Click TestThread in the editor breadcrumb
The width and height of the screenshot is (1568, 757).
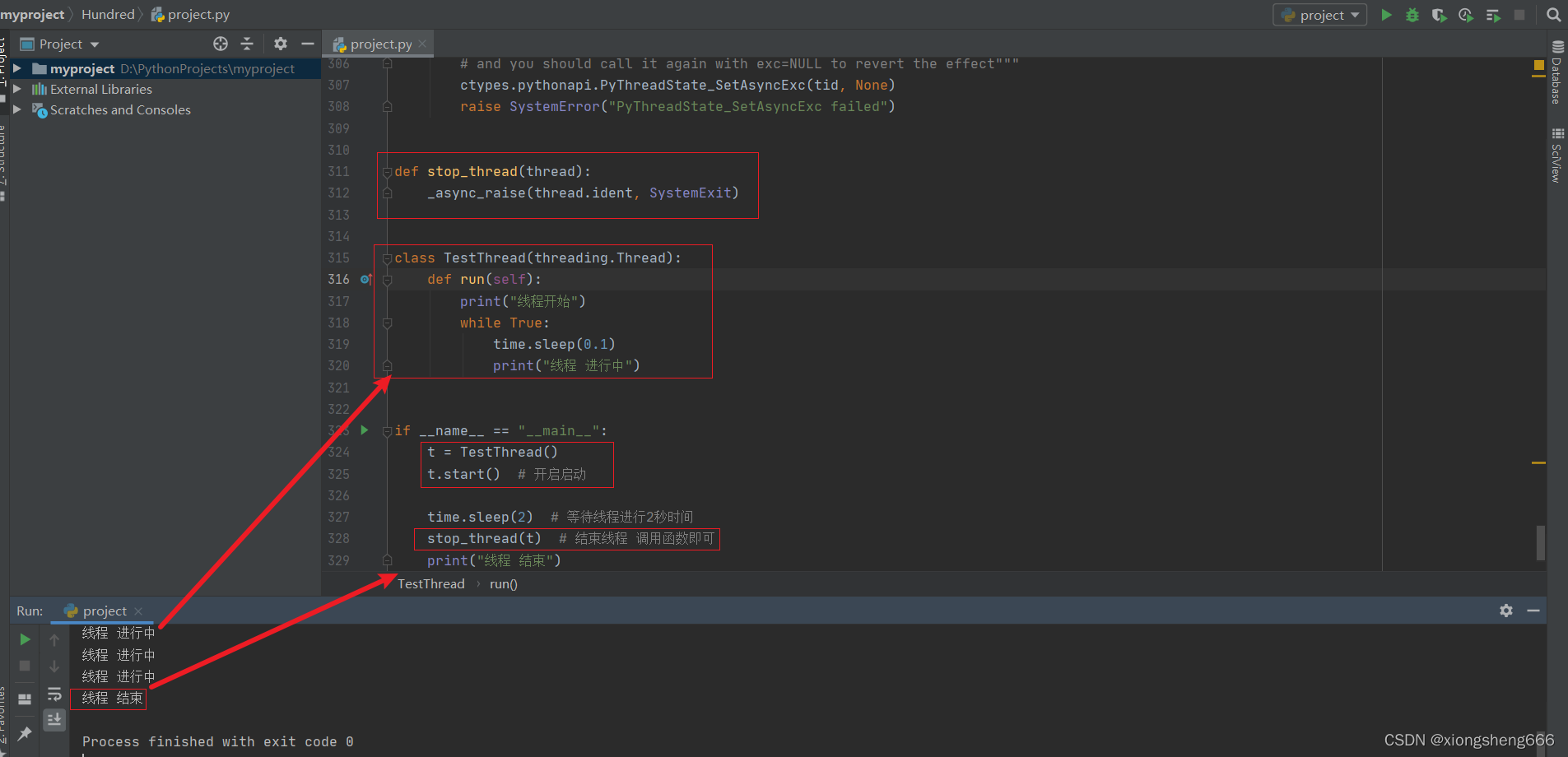[x=431, y=583]
